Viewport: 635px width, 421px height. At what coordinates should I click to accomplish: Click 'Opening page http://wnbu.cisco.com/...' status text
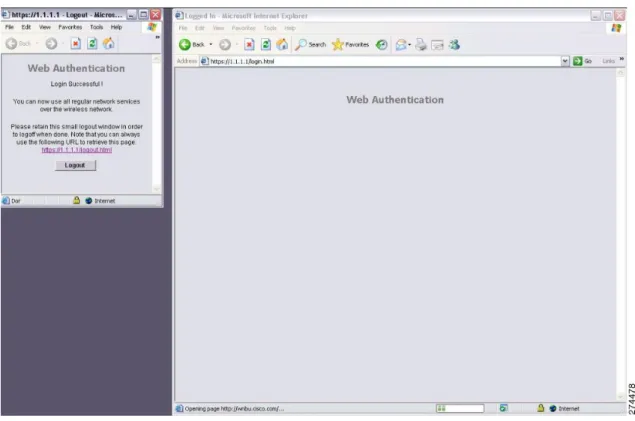pos(234,409)
